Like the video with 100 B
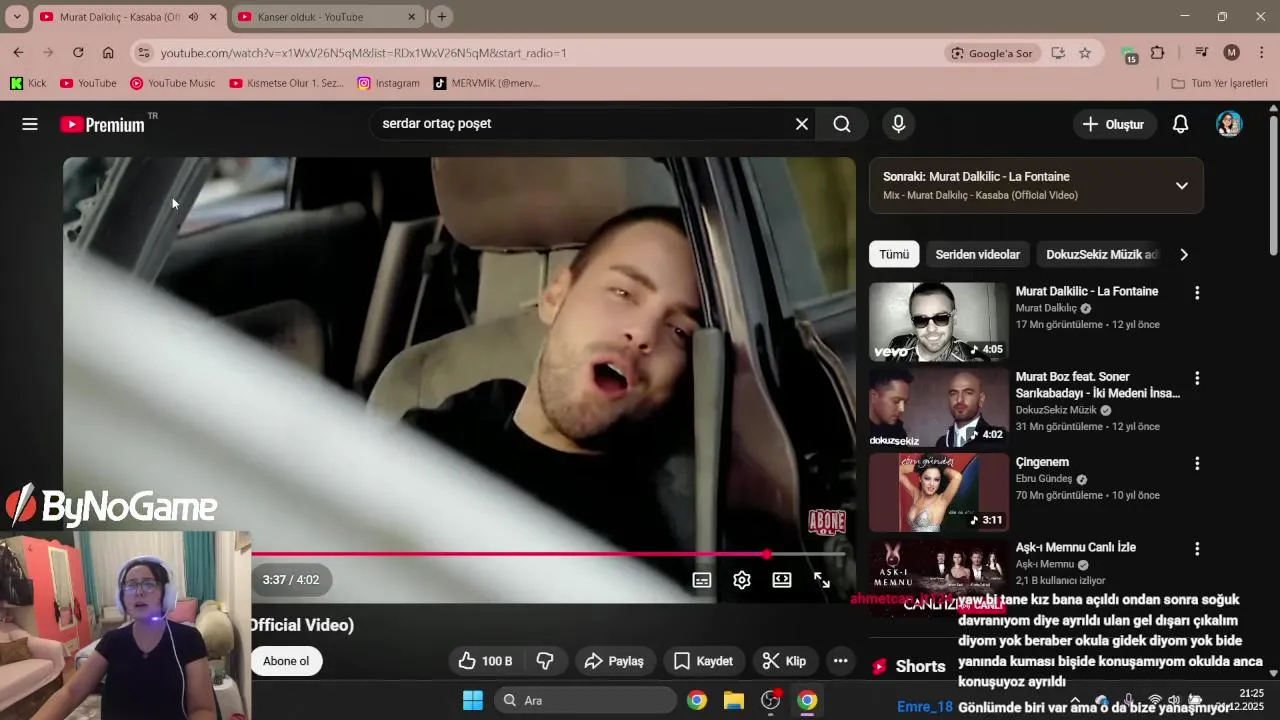This screenshot has width=1280, height=720. pyautogui.click(x=485, y=661)
